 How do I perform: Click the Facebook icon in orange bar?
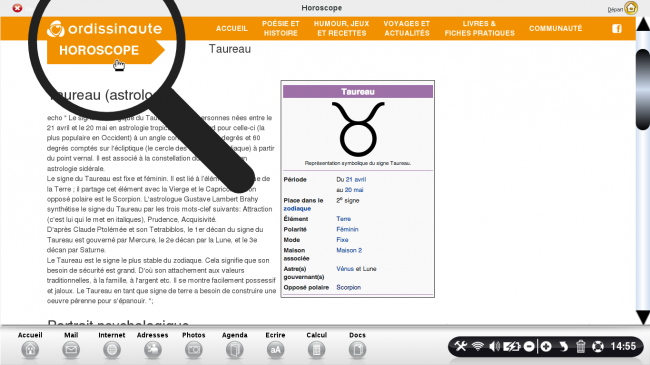click(x=617, y=28)
